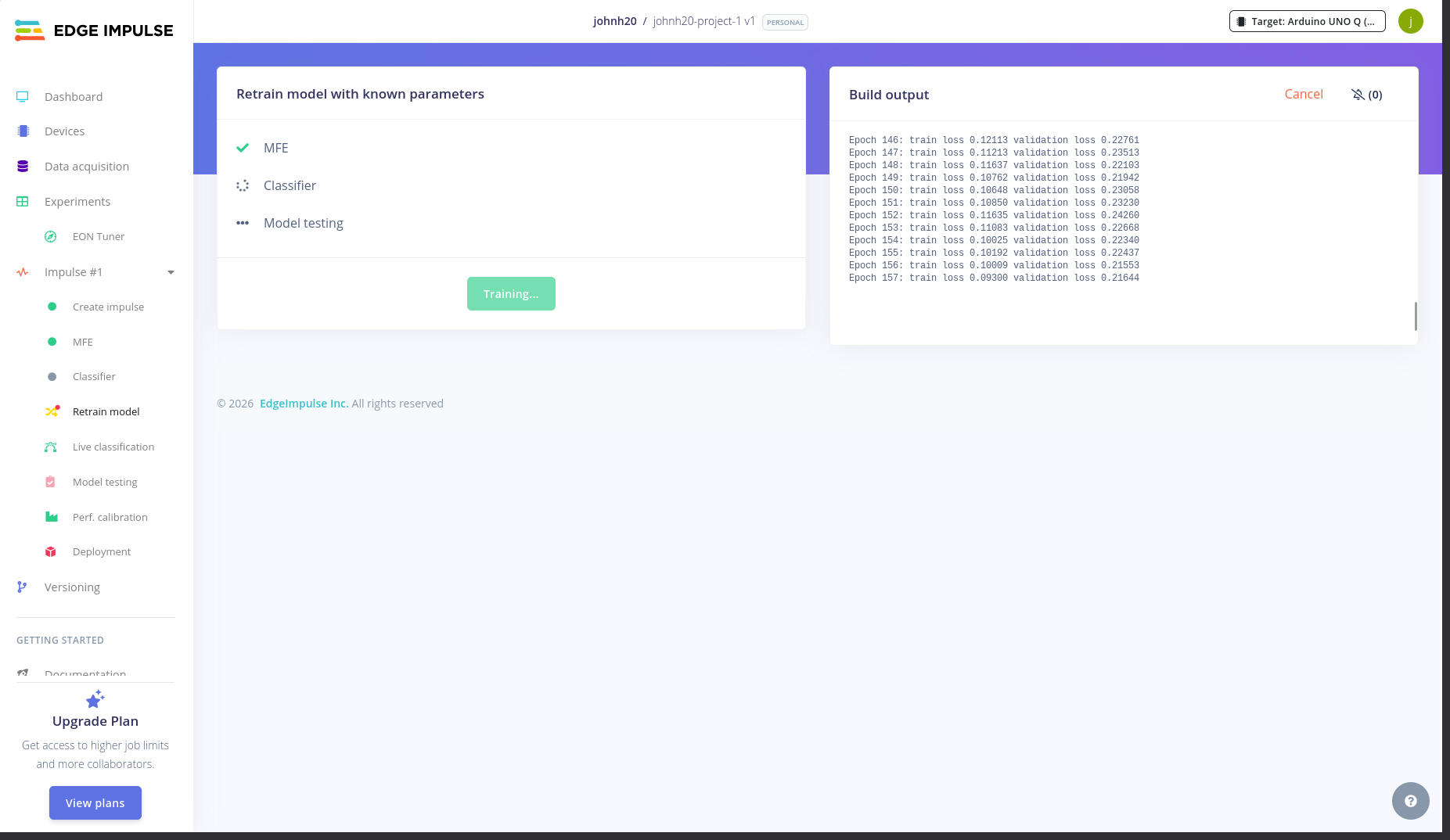Open the Live classification icon
The width and height of the screenshot is (1450, 840).
coord(51,447)
